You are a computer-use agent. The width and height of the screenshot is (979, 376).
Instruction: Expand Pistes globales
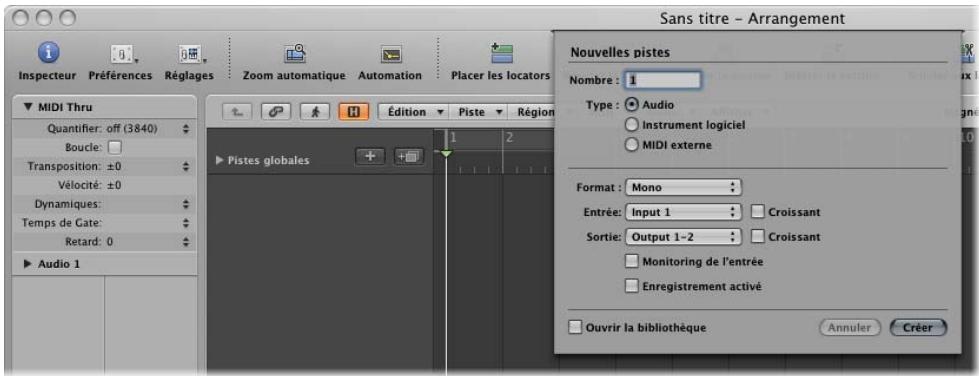click(219, 160)
